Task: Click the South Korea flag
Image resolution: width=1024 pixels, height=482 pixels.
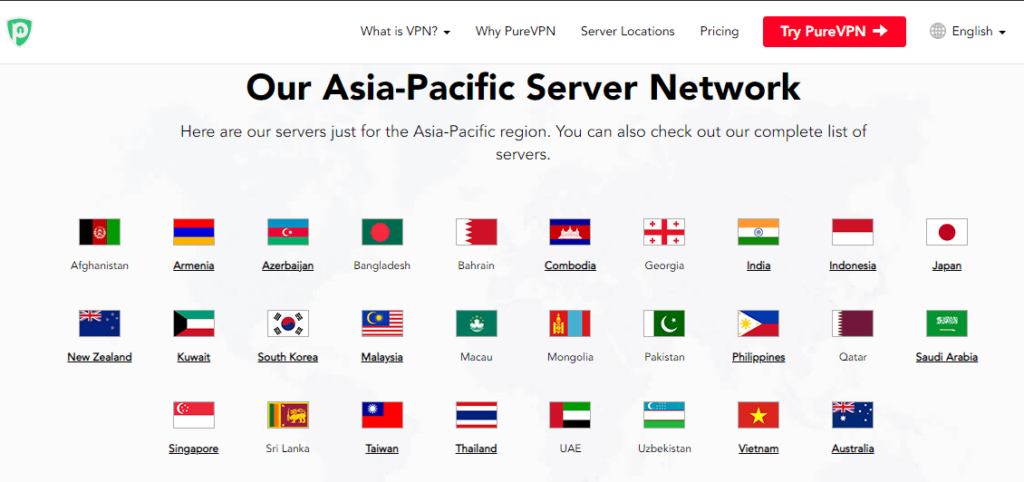Action: [x=288, y=323]
